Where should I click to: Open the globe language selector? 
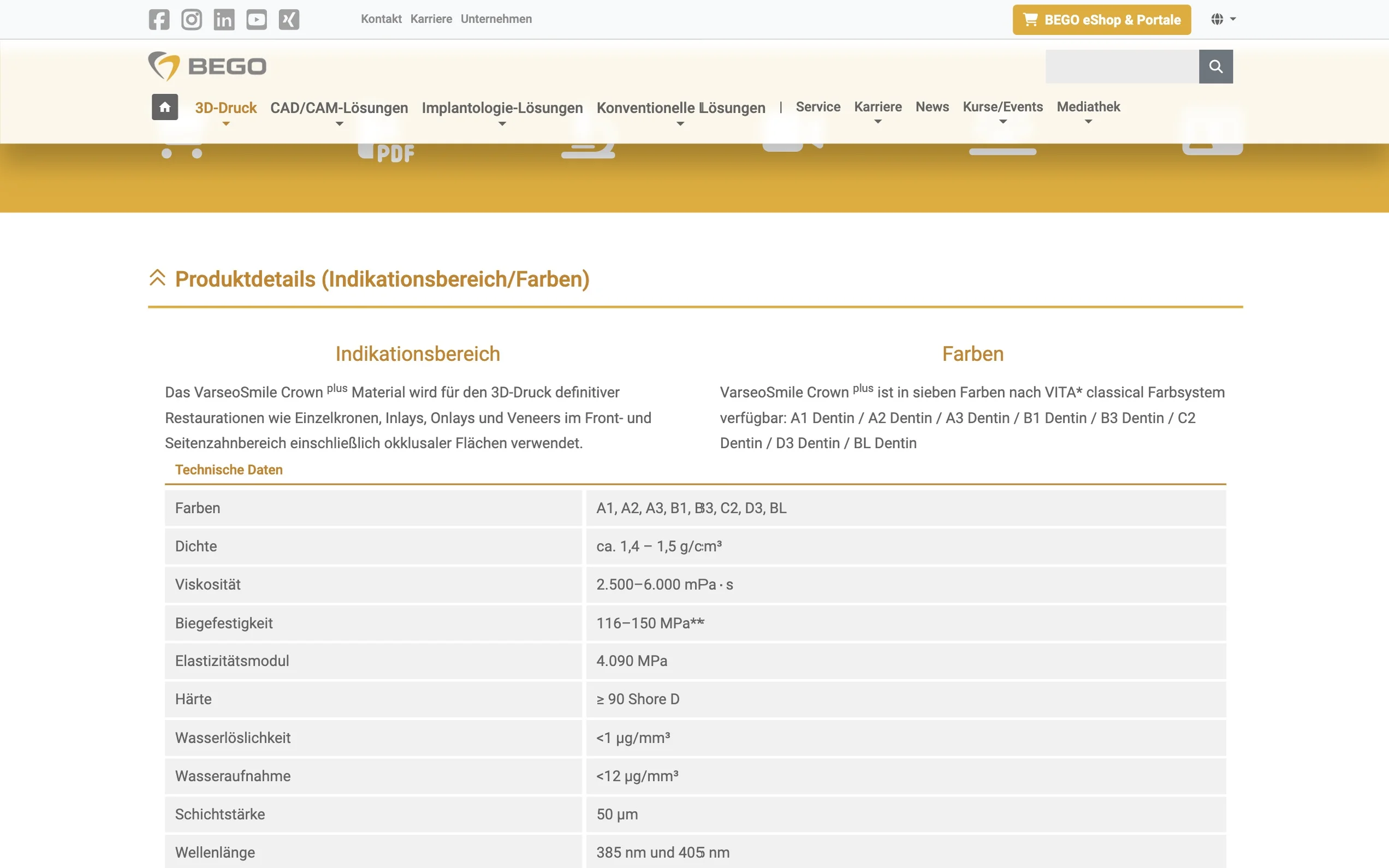tap(1223, 20)
